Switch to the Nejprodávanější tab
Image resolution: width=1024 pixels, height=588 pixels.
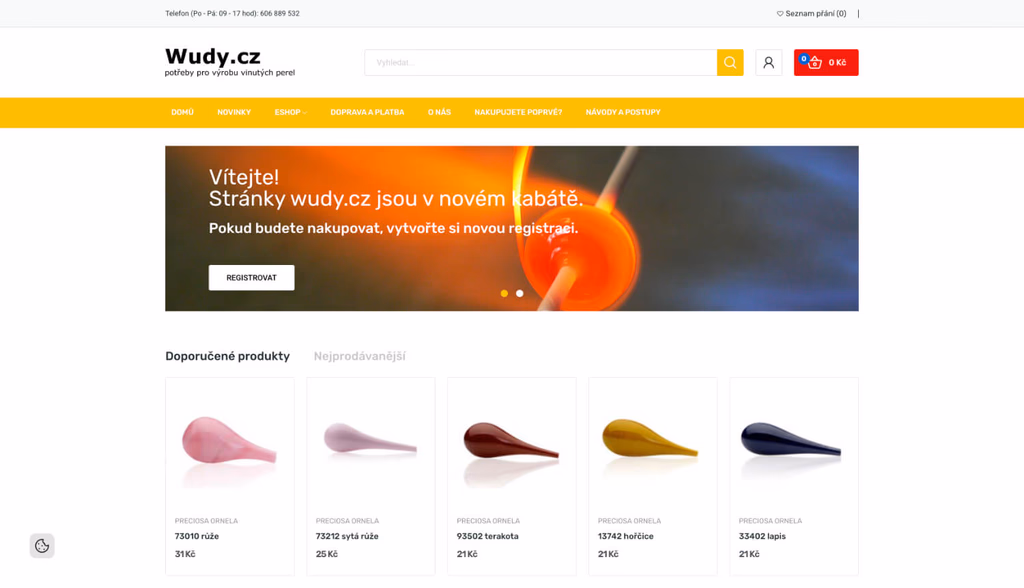click(359, 356)
